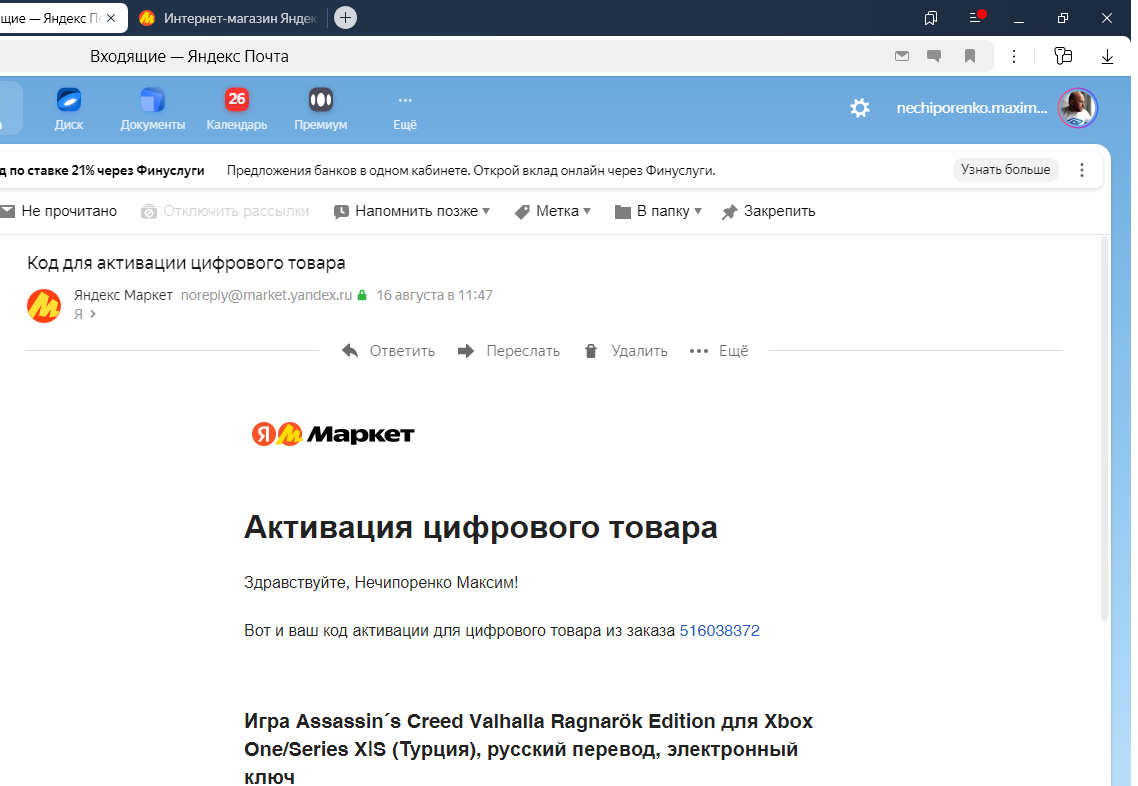Click the Яндекс Маркет sender avatar
This screenshot has width=1138, height=786.
click(x=44, y=306)
